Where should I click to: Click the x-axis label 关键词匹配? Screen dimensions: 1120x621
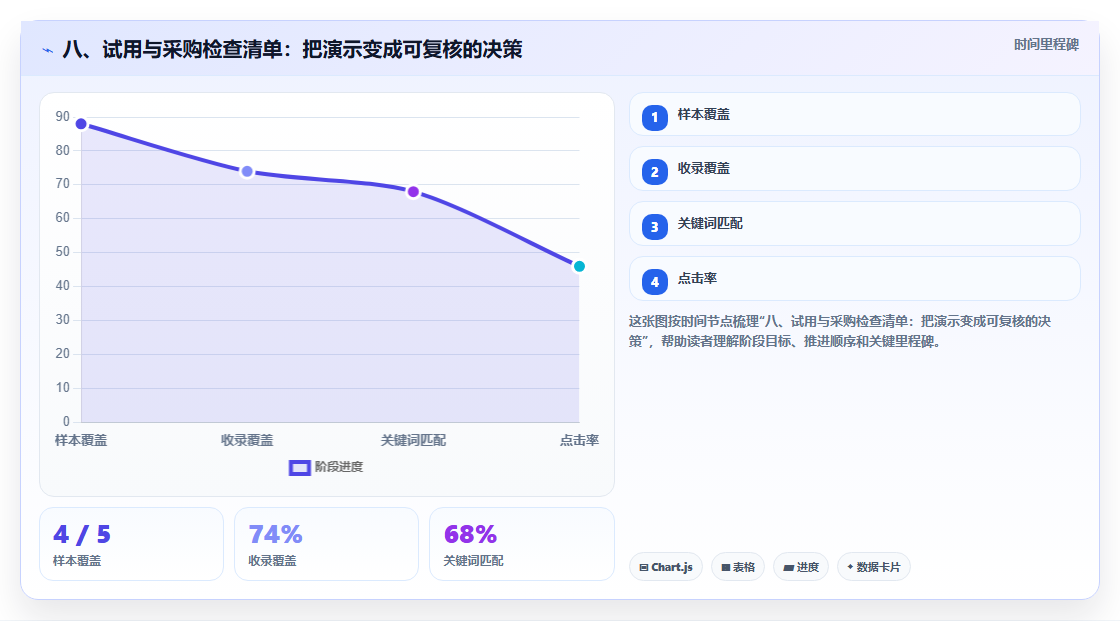tap(413, 440)
